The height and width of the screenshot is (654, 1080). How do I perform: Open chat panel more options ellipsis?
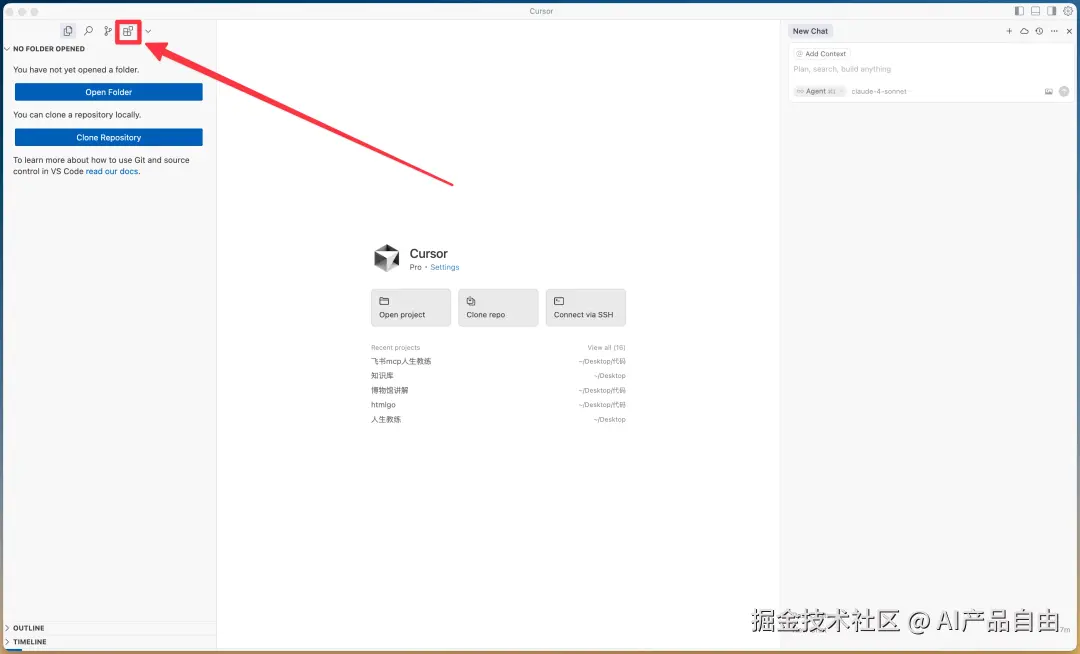point(1054,31)
